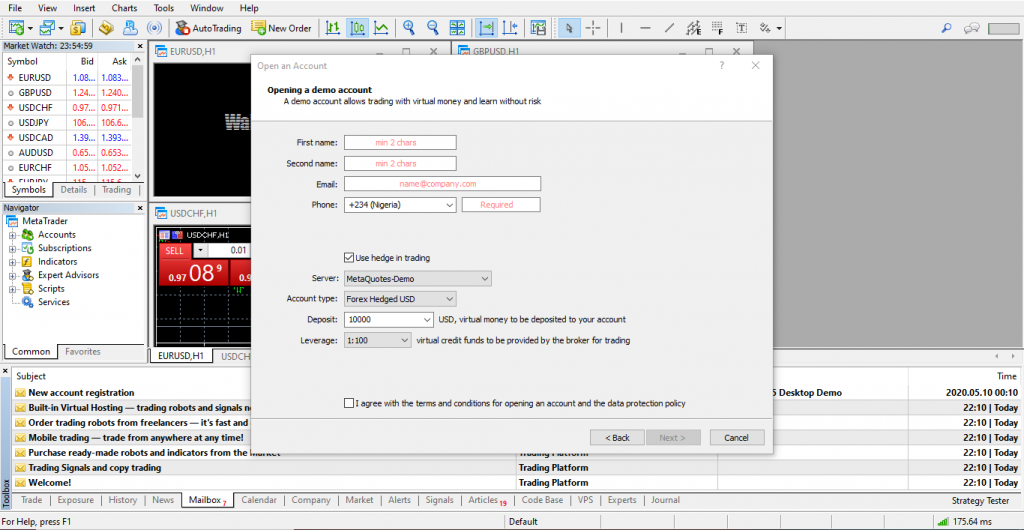
Task: Switch to the Favorites tab in Navigator
Action: tap(83, 352)
